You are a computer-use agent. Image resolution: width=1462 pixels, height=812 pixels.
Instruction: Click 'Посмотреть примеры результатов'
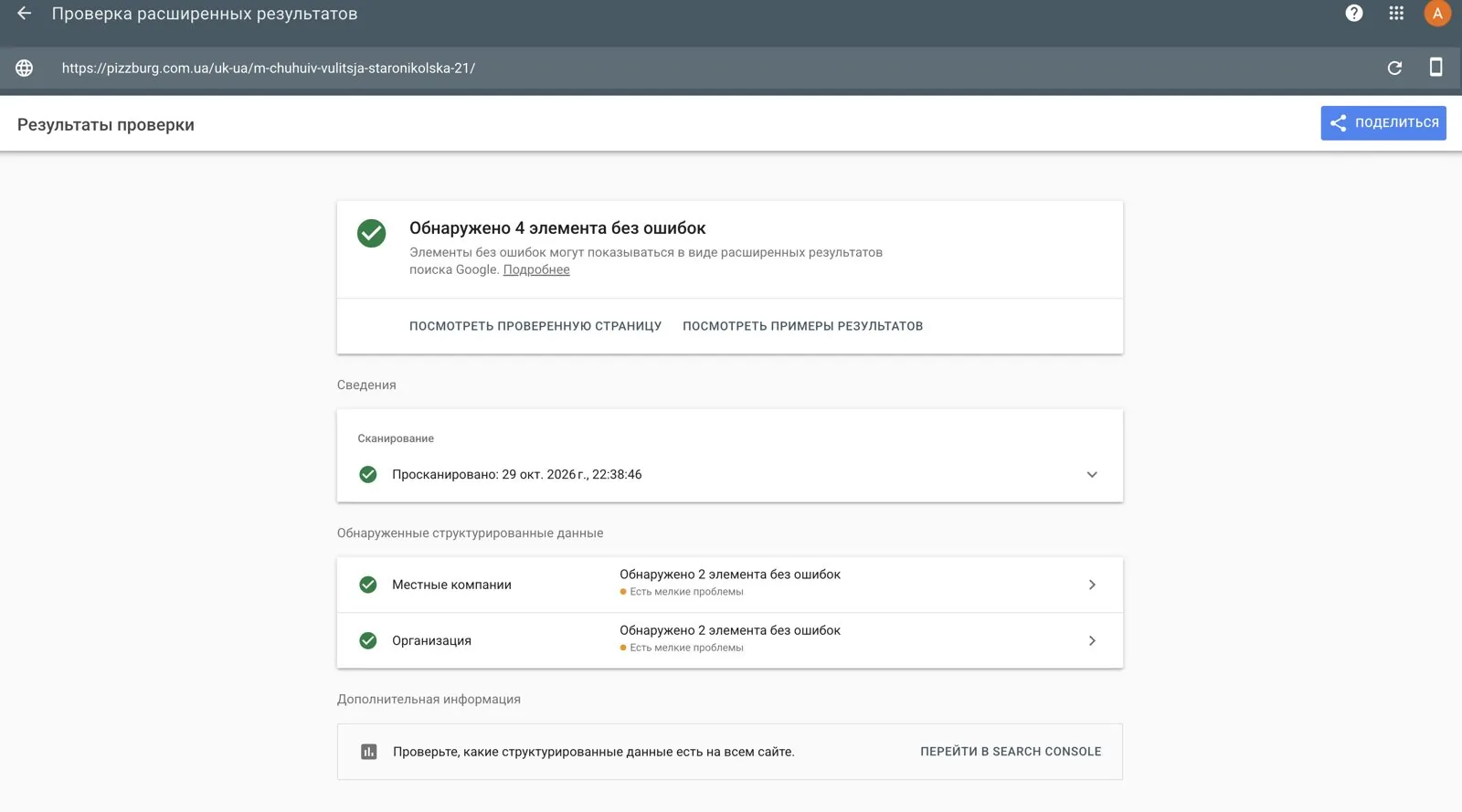(x=802, y=326)
